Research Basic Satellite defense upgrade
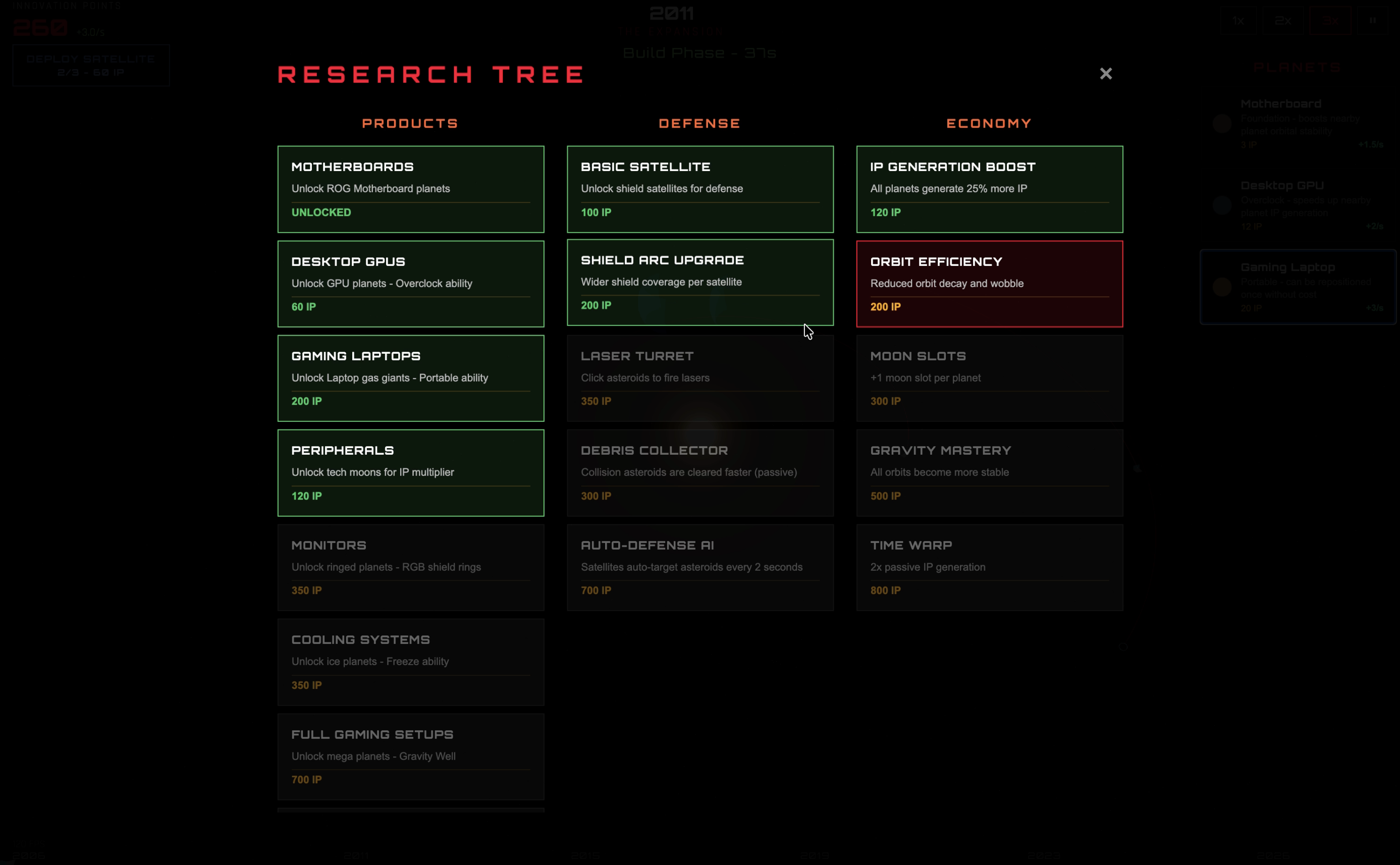This screenshot has width=1400, height=865. tap(699, 189)
